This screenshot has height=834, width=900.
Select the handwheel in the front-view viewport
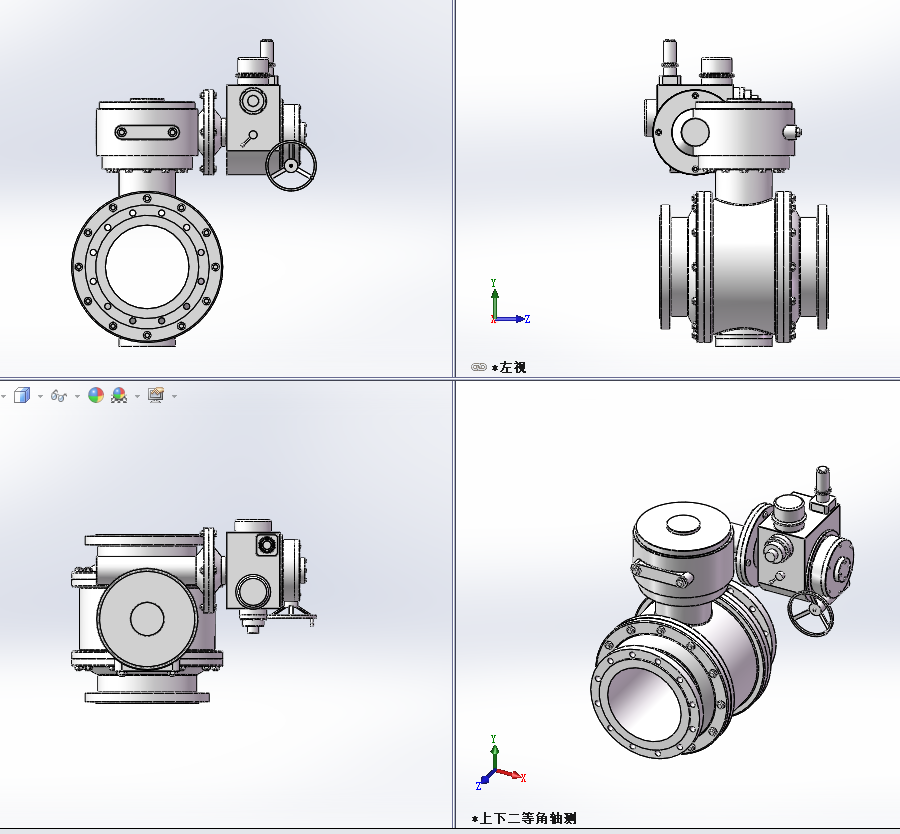(291, 166)
